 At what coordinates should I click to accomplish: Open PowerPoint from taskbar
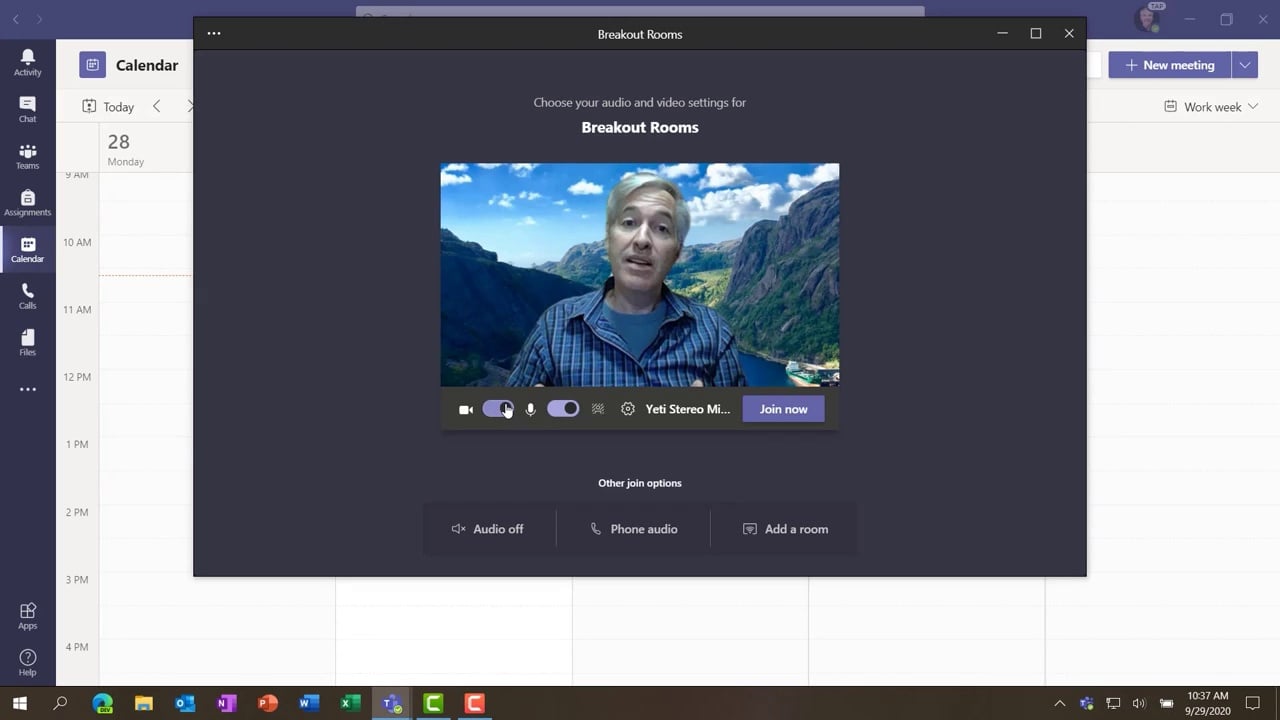coord(268,703)
